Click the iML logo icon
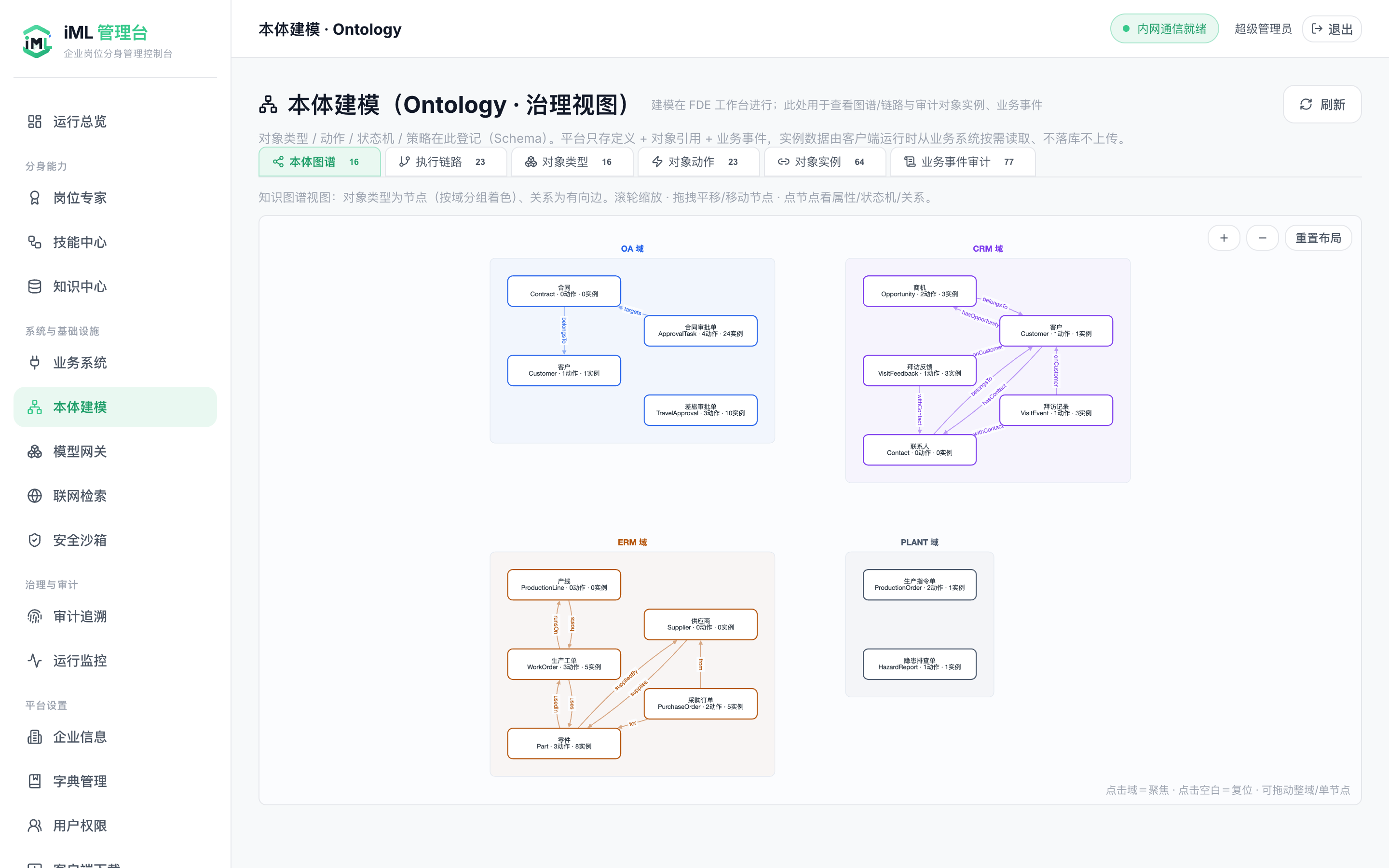This screenshot has height=868, width=1389. tap(37, 41)
